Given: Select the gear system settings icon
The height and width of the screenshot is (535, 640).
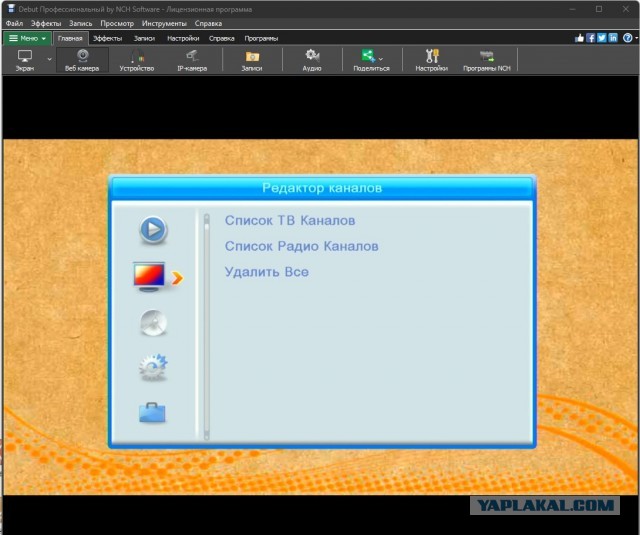Looking at the screenshot, I should (153, 367).
